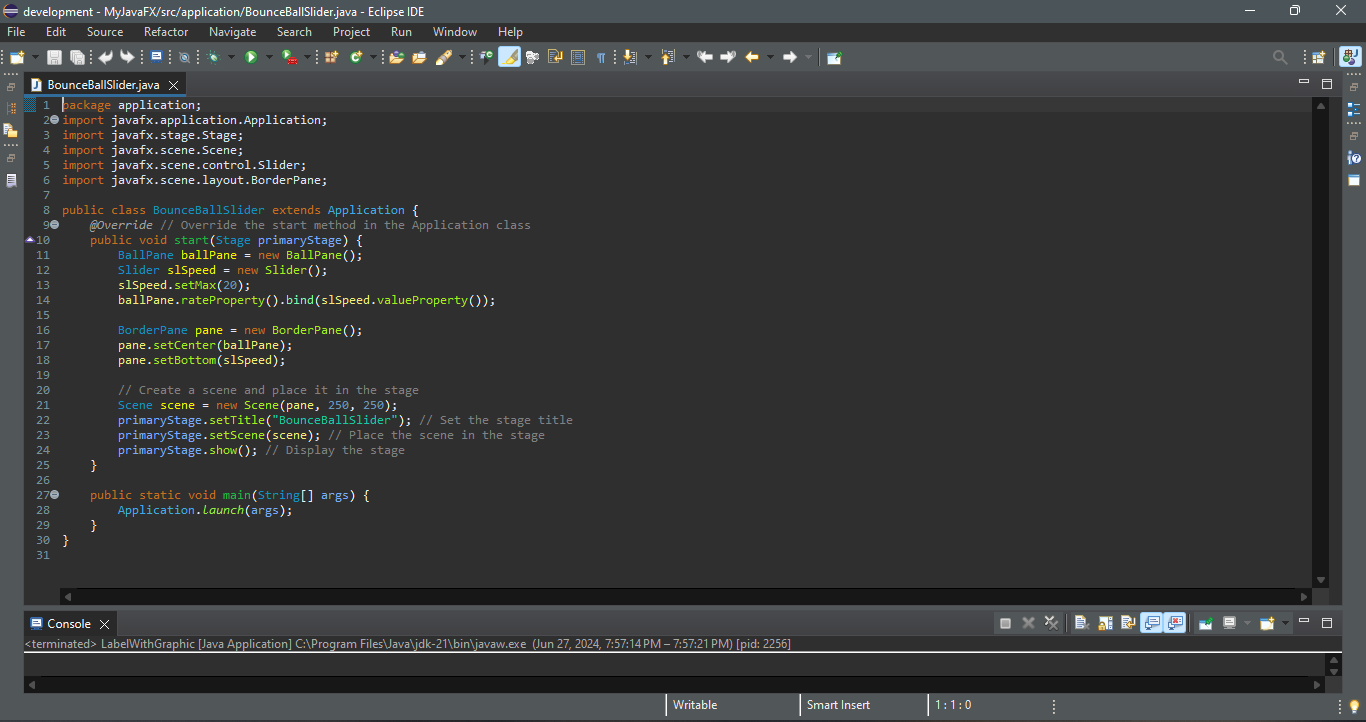Click the Save All toolbar icon
The height and width of the screenshot is (722, 1366).
pyautogui.click(x=76, y=58)
